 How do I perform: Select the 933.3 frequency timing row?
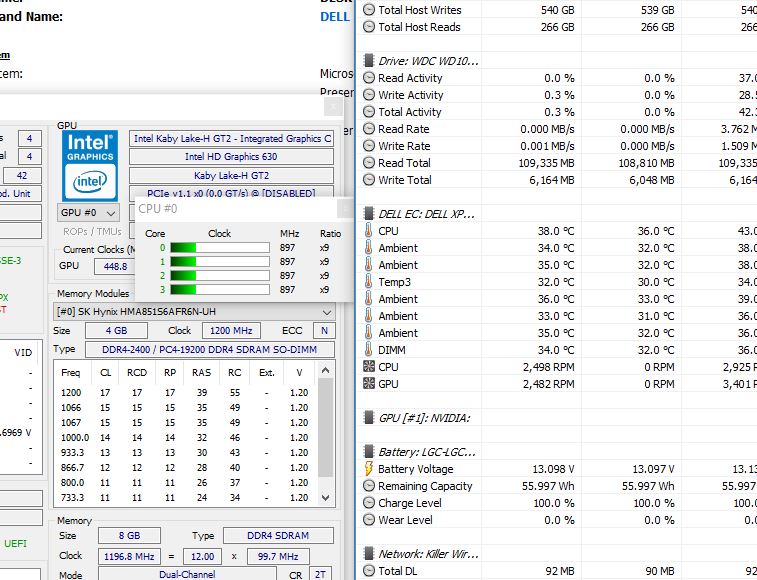(x=185, y=453)
